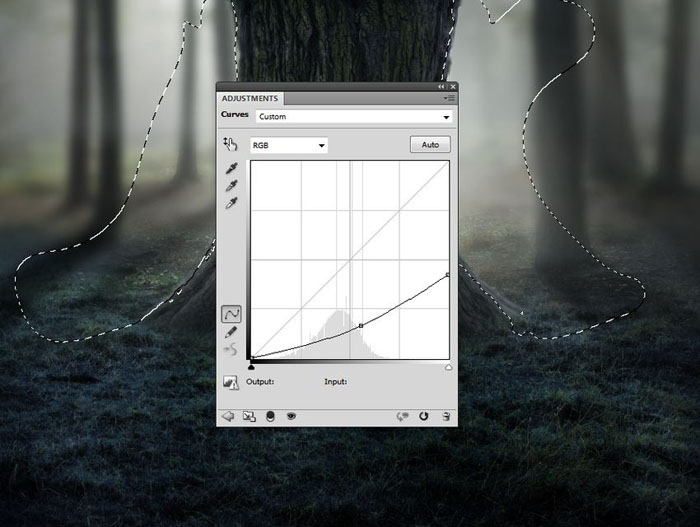Pick the black point eyedropper
700x527 pixels.
coord(231,168)
